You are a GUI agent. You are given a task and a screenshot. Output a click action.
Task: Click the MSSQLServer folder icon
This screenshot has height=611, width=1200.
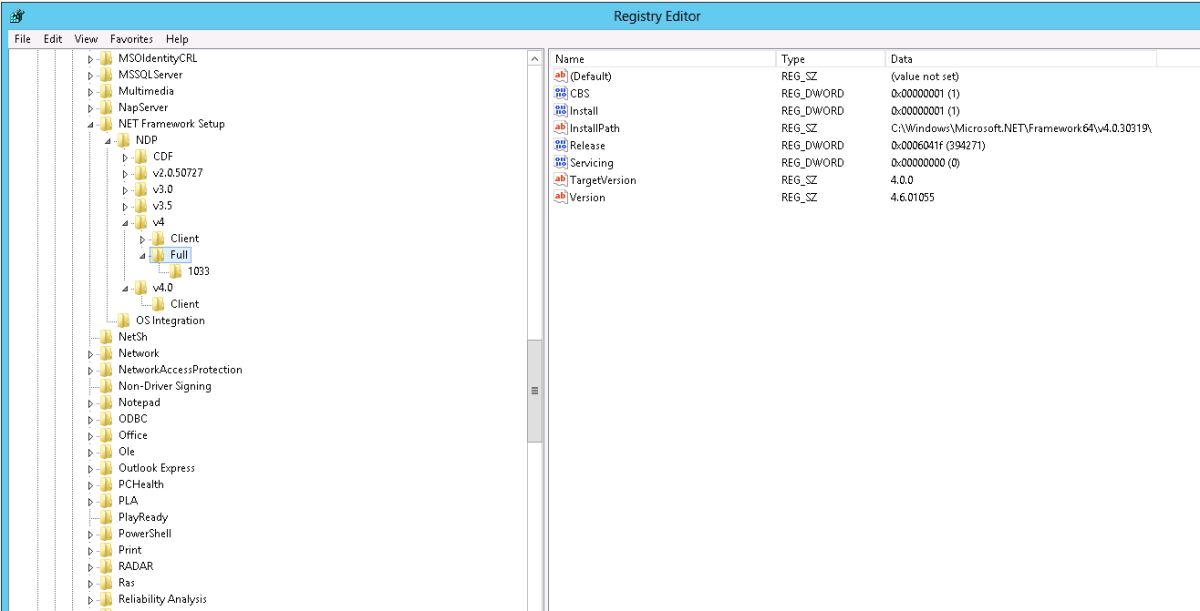[106, 75]
